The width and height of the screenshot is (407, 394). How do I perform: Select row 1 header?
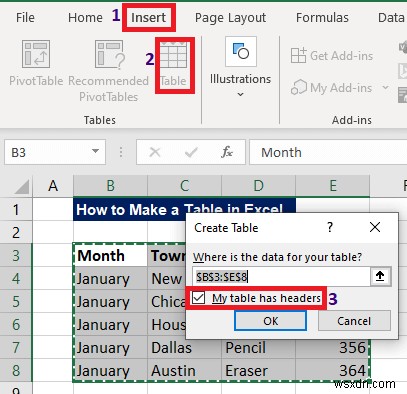coord(16,210)
